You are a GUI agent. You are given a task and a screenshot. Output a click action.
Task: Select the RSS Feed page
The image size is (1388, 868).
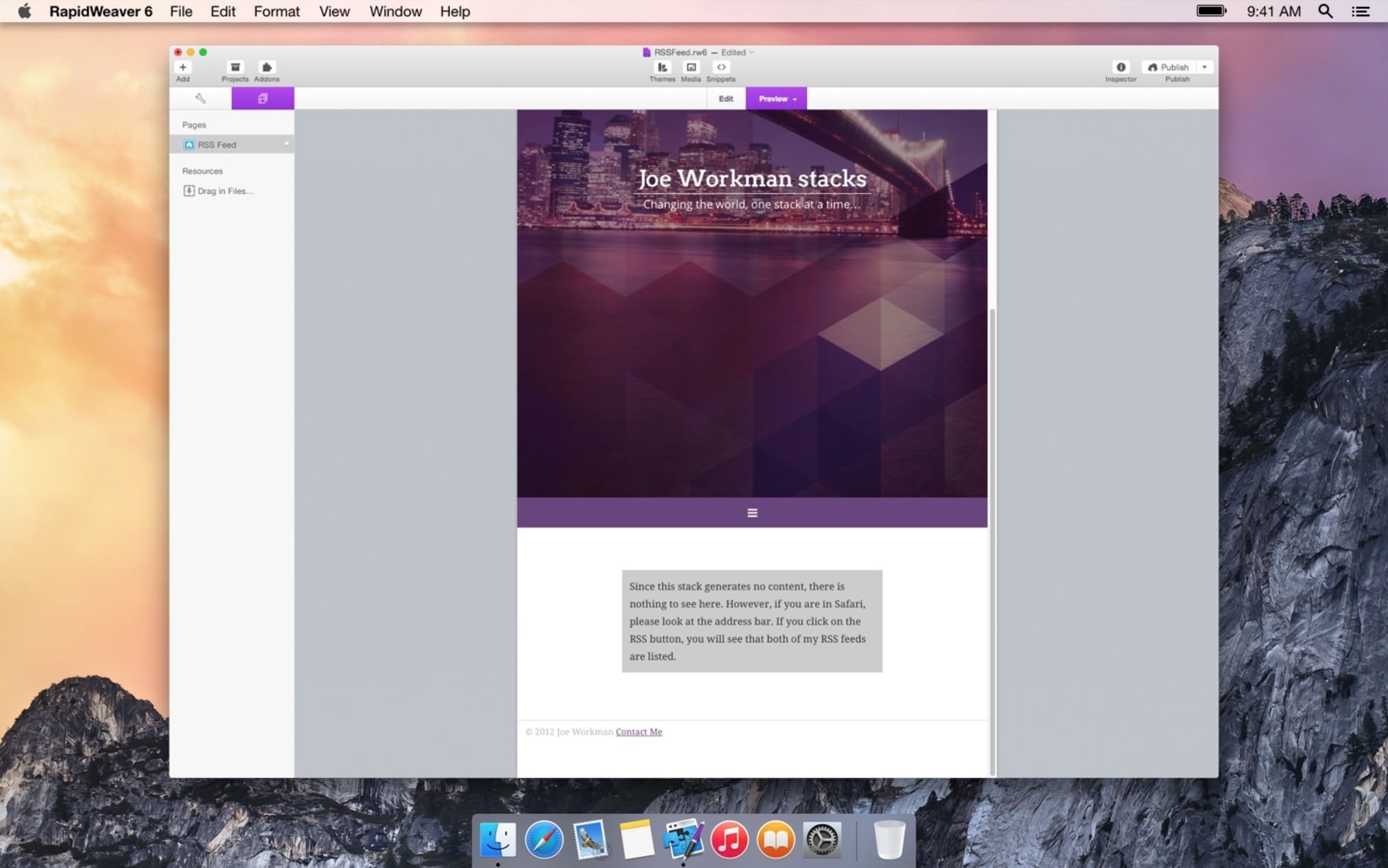(232, 144)
